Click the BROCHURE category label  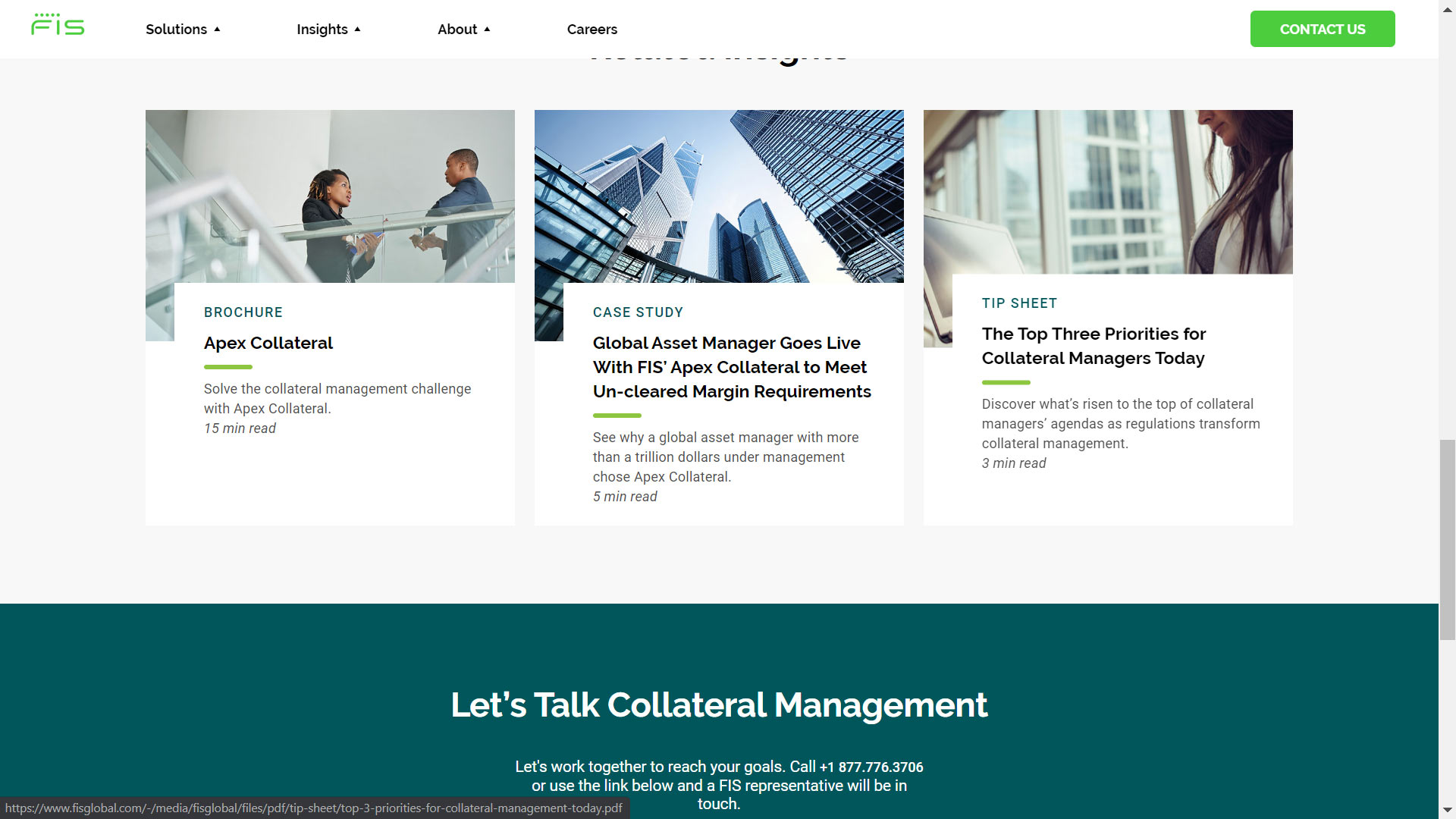[x=243, y=312]
